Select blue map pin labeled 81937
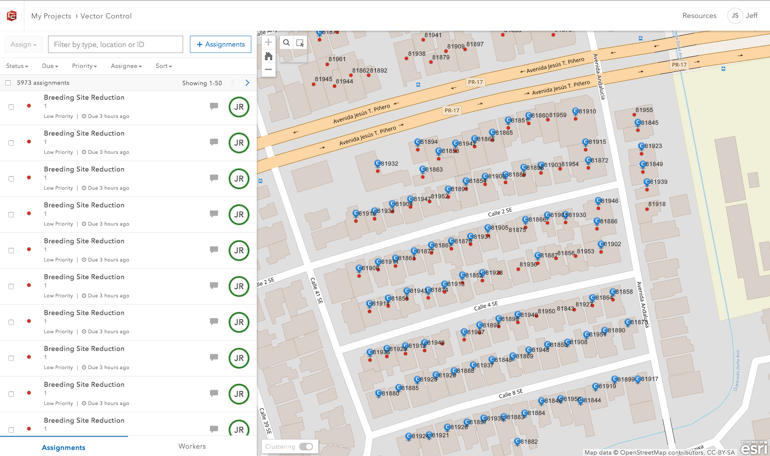770x456 pixels. pos(473,365)
